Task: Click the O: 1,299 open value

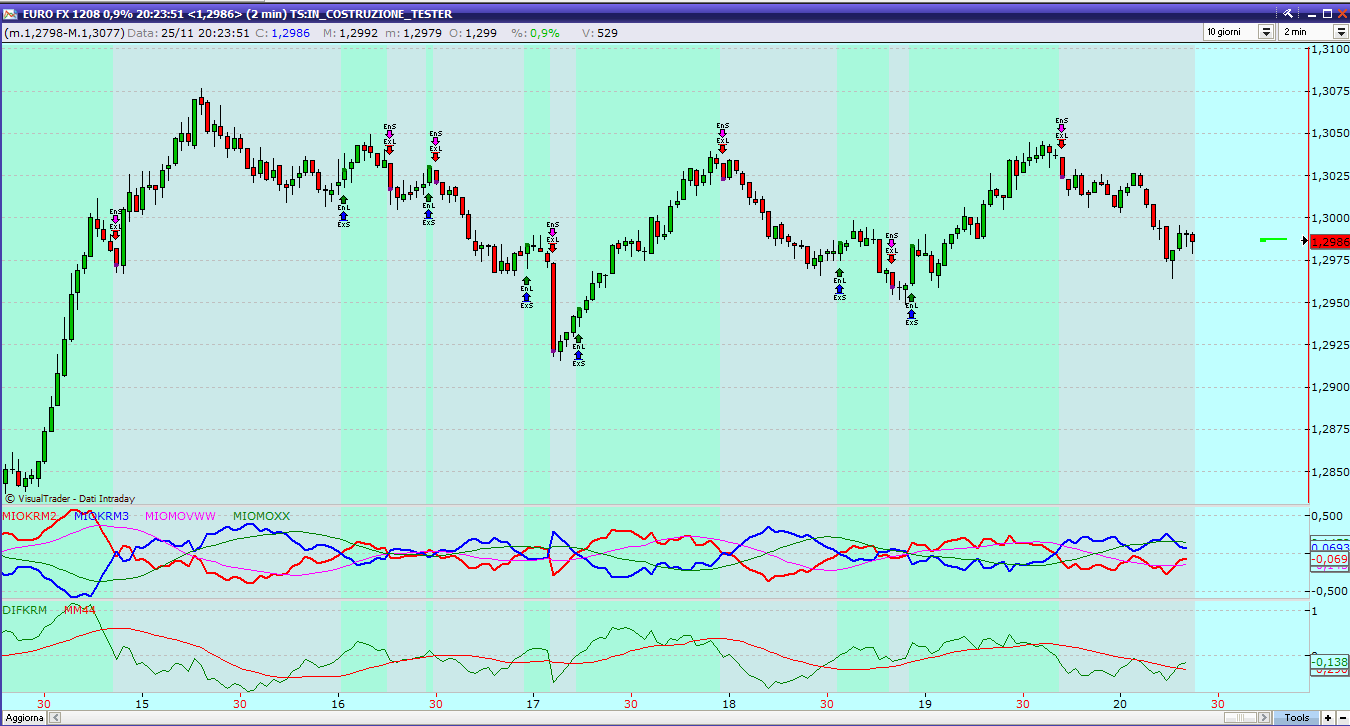Action: (474, 33)
